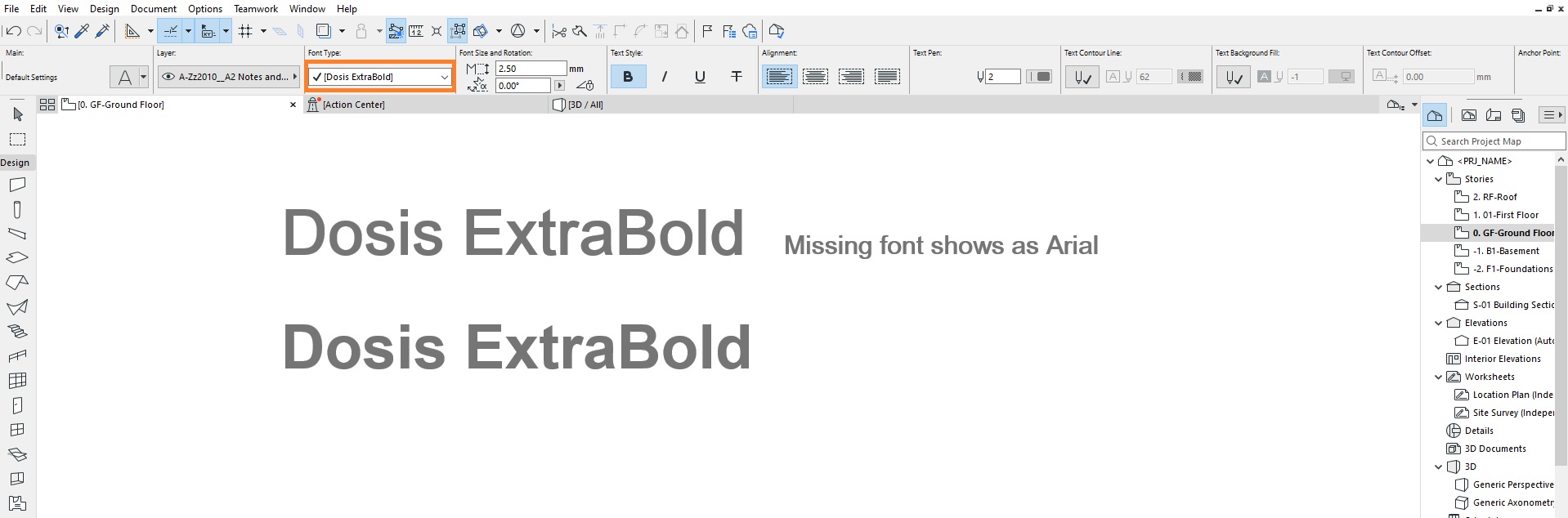Open the Document menu
Viewport: 1568px width, 518px height.
[154, 8]
